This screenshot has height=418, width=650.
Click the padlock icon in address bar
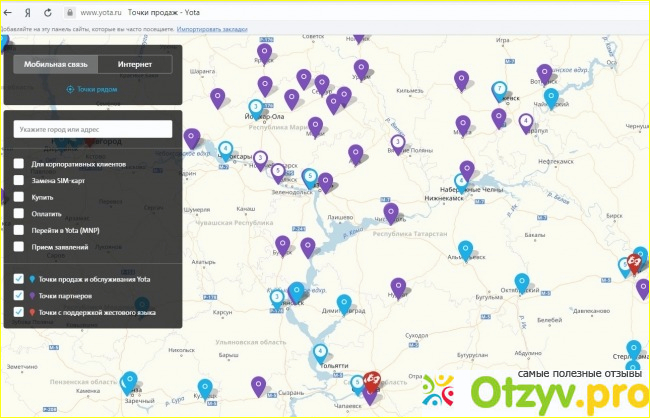69,12
